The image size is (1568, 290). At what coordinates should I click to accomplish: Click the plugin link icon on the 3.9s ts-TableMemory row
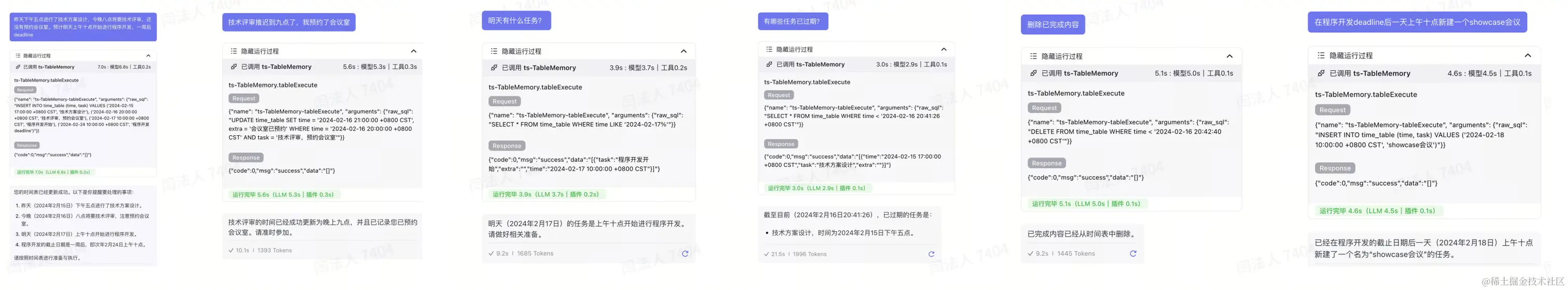[494, 67]
